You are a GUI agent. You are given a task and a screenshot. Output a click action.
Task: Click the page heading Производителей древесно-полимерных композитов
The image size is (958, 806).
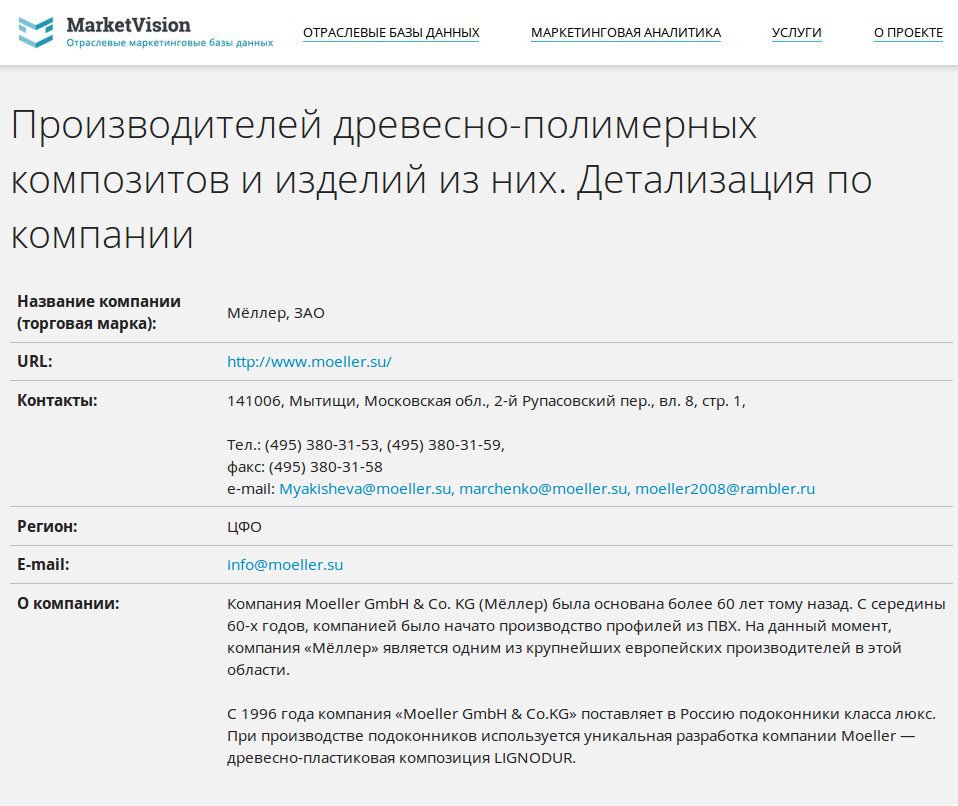[x=441, y=180]
